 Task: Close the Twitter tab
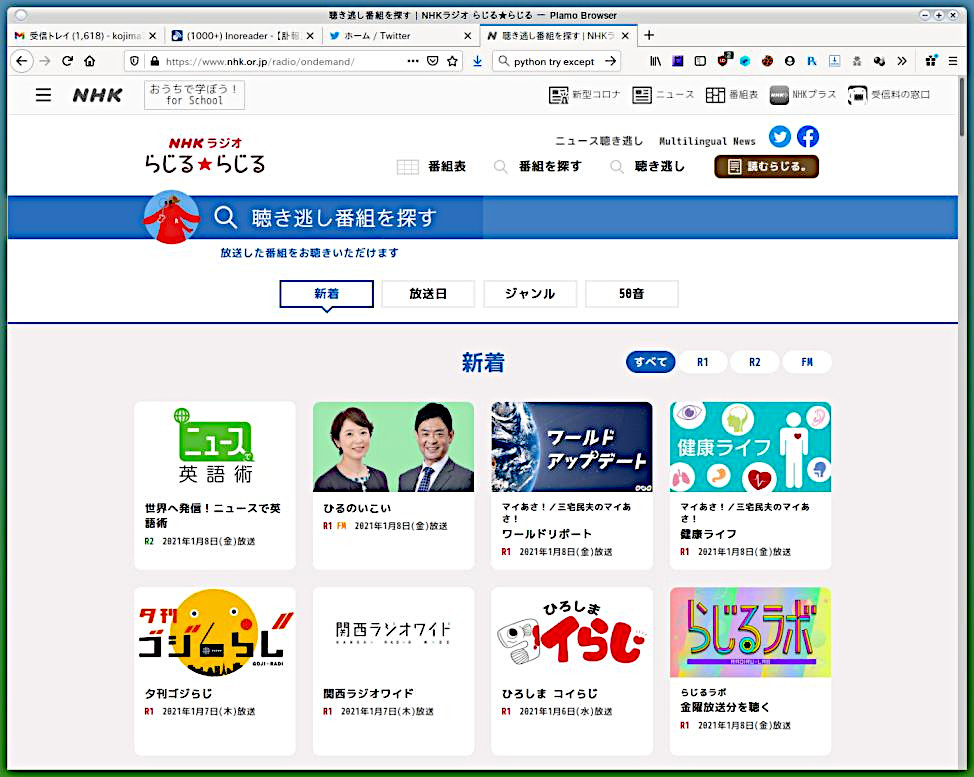point(468,36)
